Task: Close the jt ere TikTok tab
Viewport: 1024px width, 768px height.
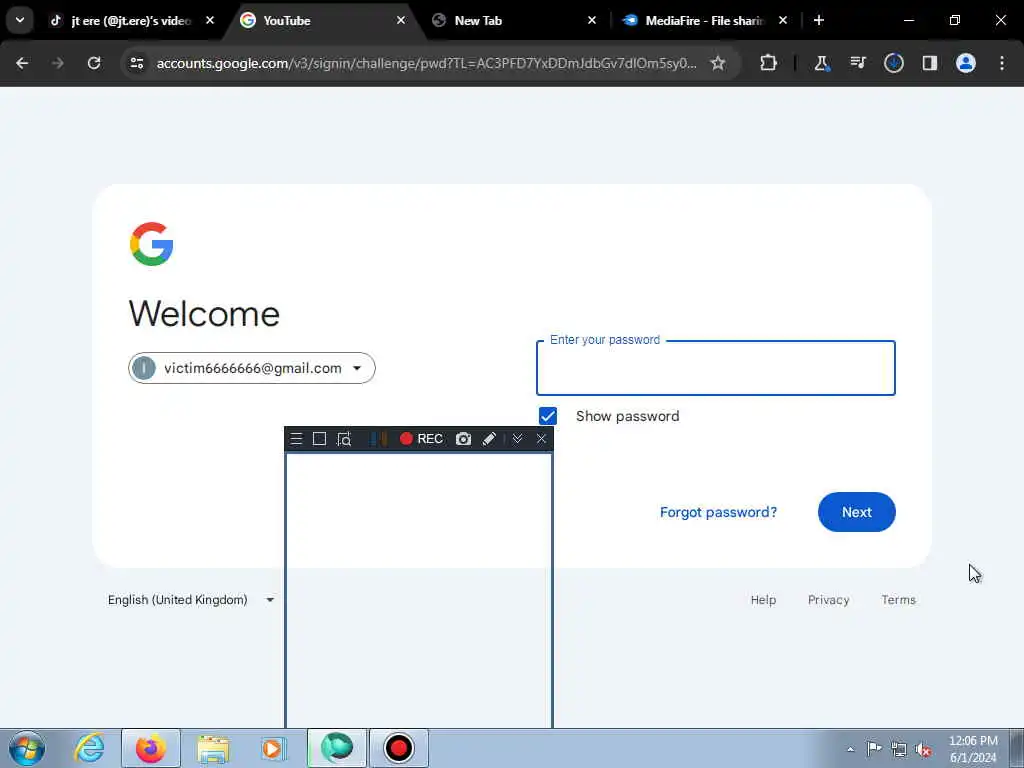Action: [x=210, y=20]
